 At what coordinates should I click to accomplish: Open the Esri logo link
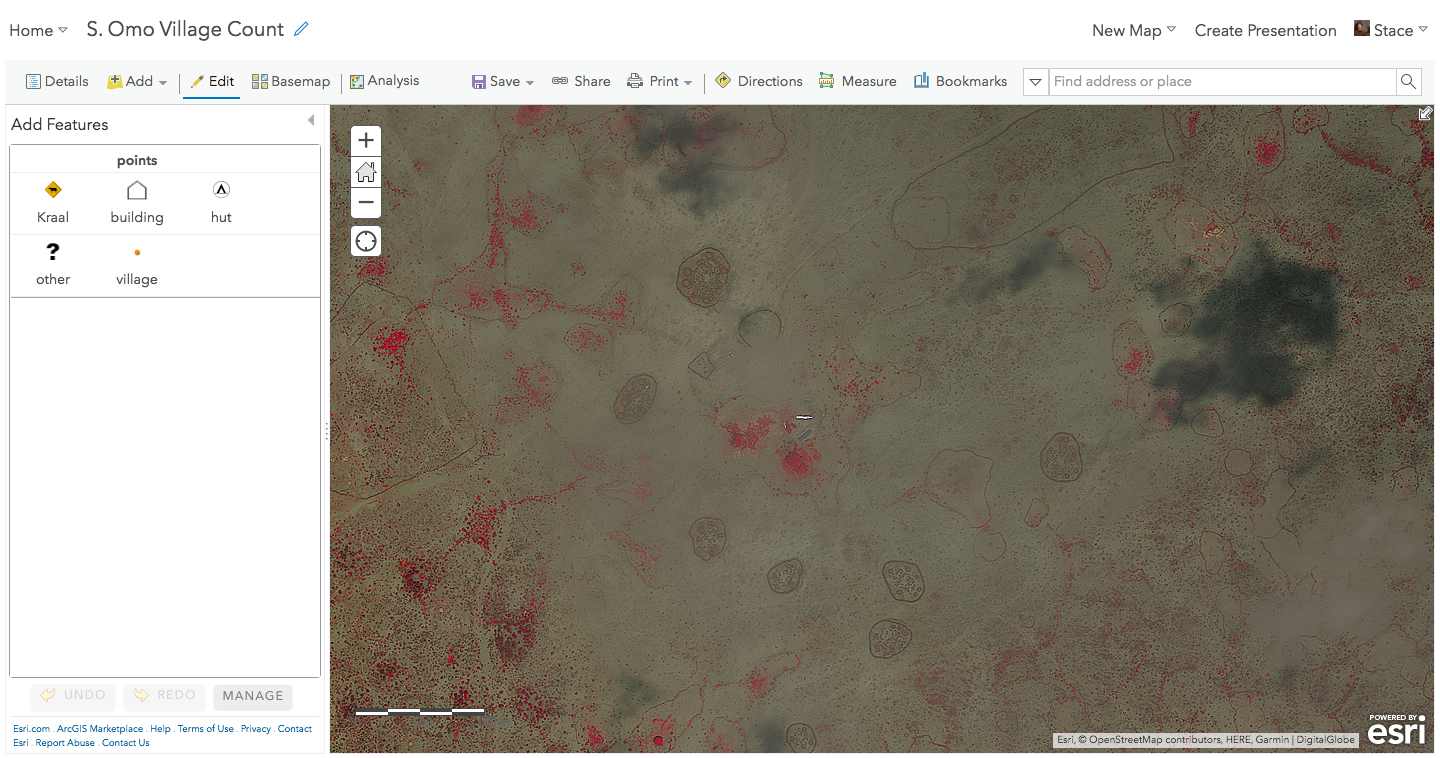coord(1397,729)
